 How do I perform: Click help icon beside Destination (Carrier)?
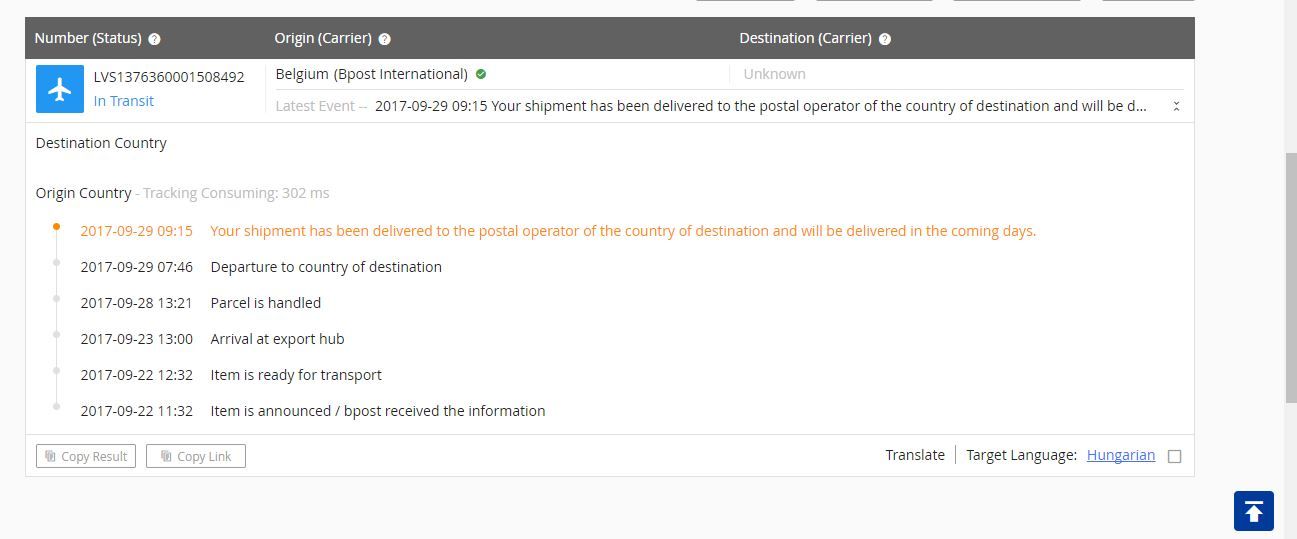tap(885, 39)
